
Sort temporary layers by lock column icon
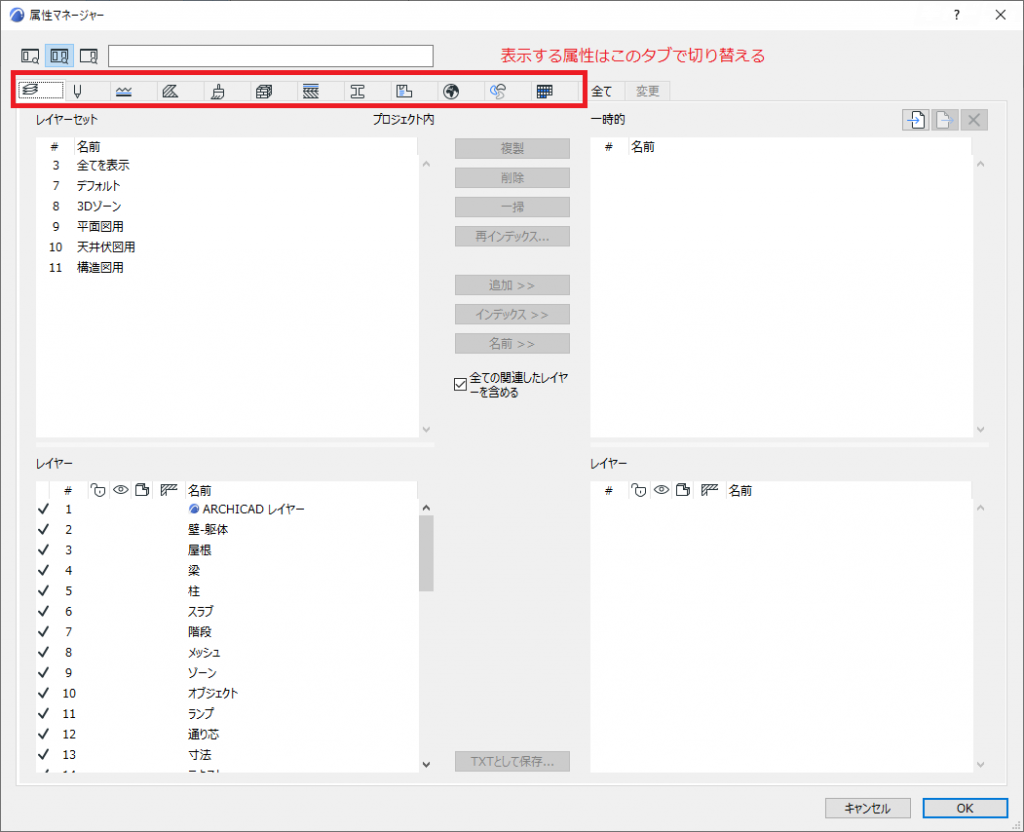639,490
